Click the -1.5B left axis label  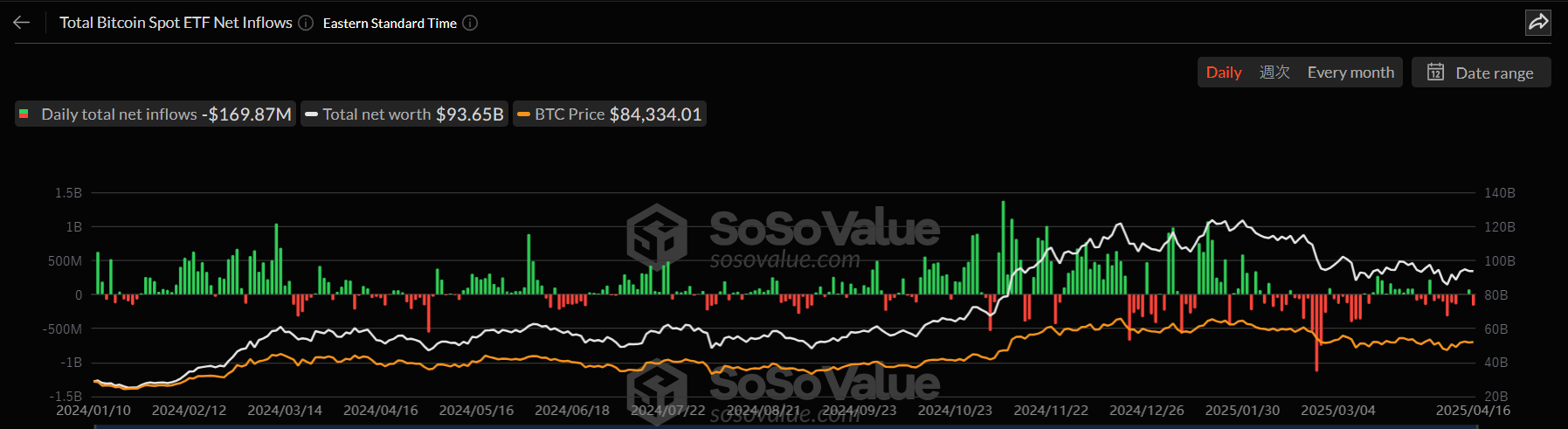click(x=66, y=397)
